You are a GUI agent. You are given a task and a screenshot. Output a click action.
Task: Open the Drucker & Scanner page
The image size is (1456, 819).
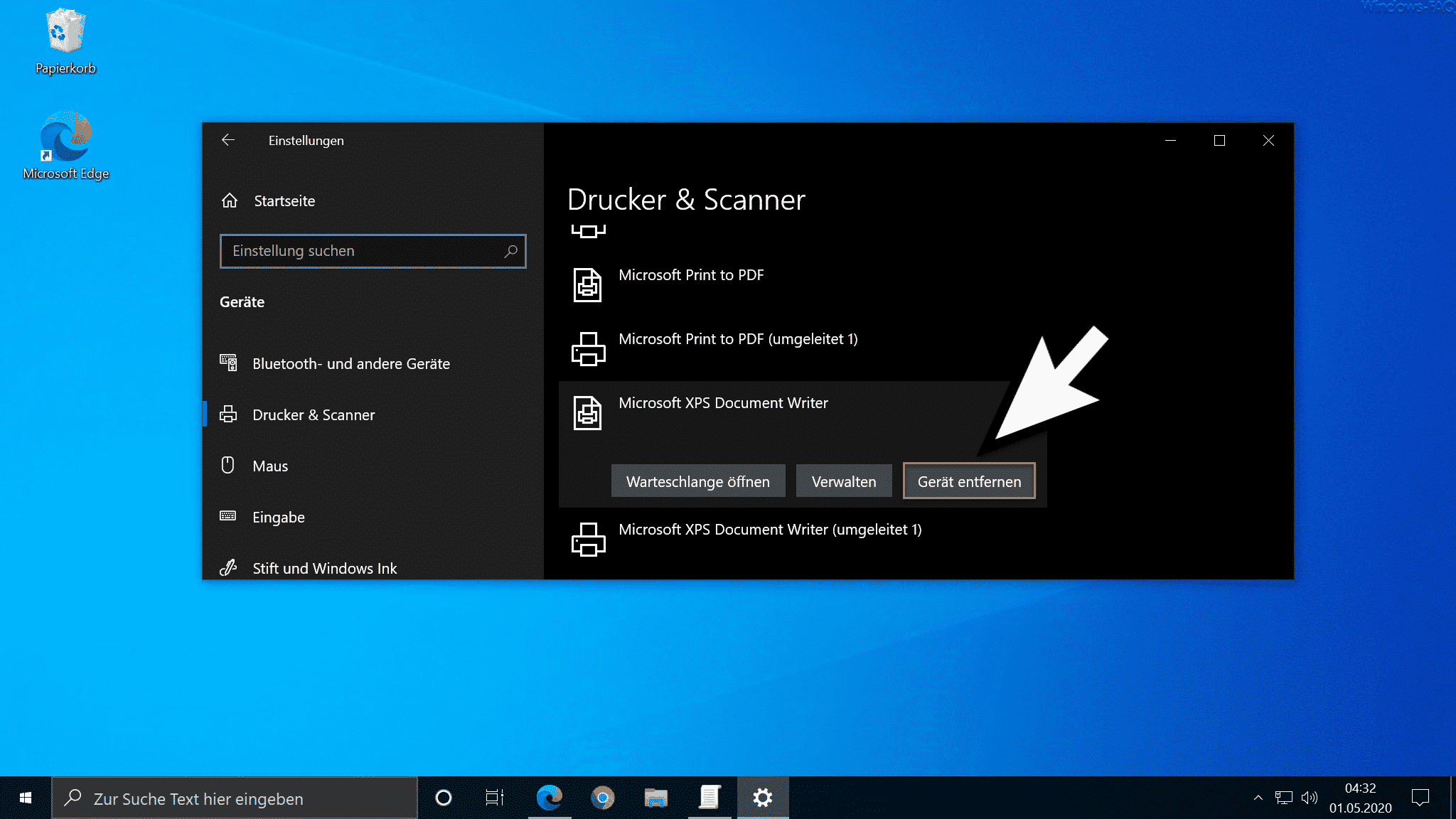click(314, 414)
